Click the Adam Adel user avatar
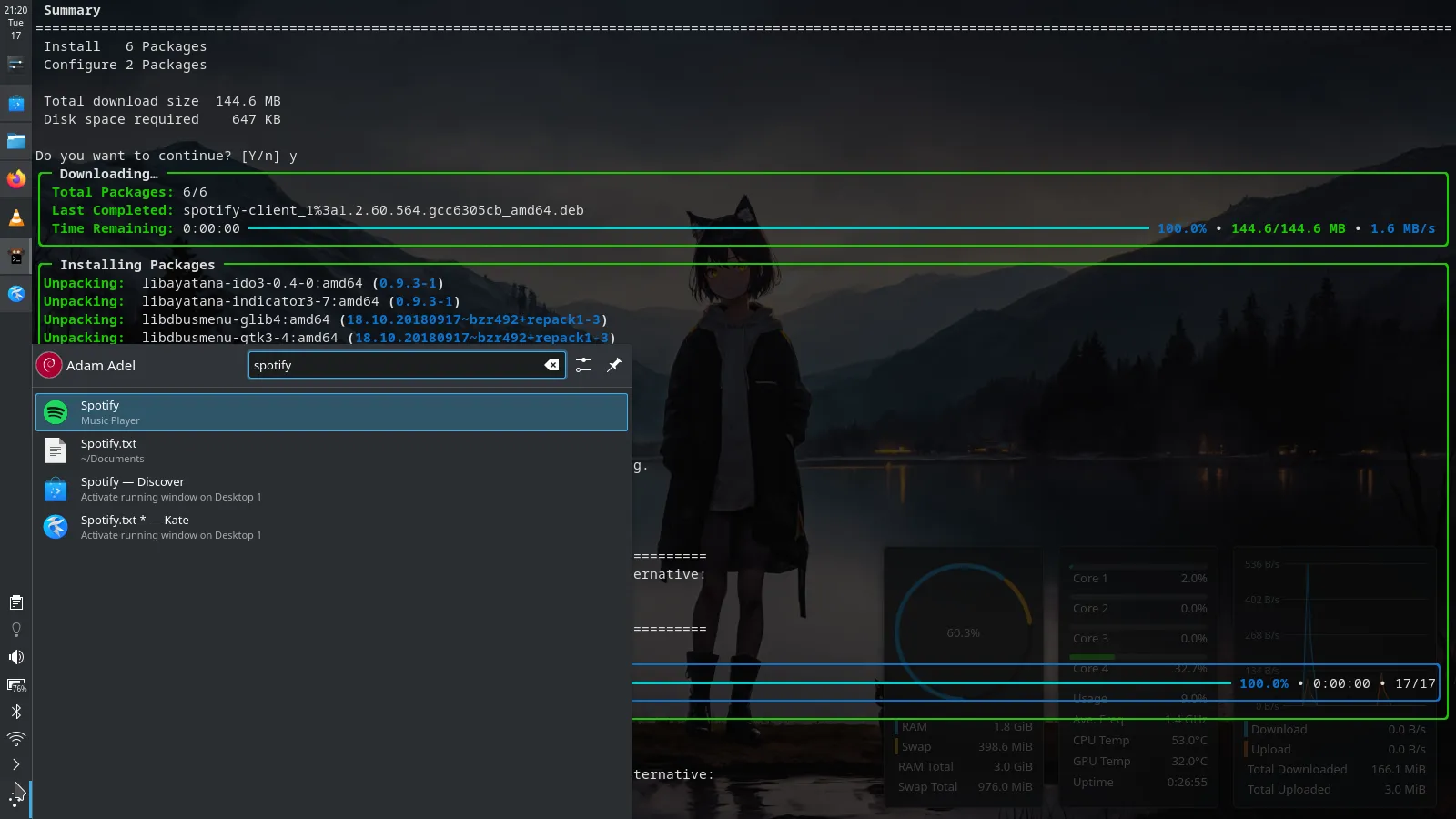Image resolution: width=1456 pixels, height=819 pixels. (49, 365)
